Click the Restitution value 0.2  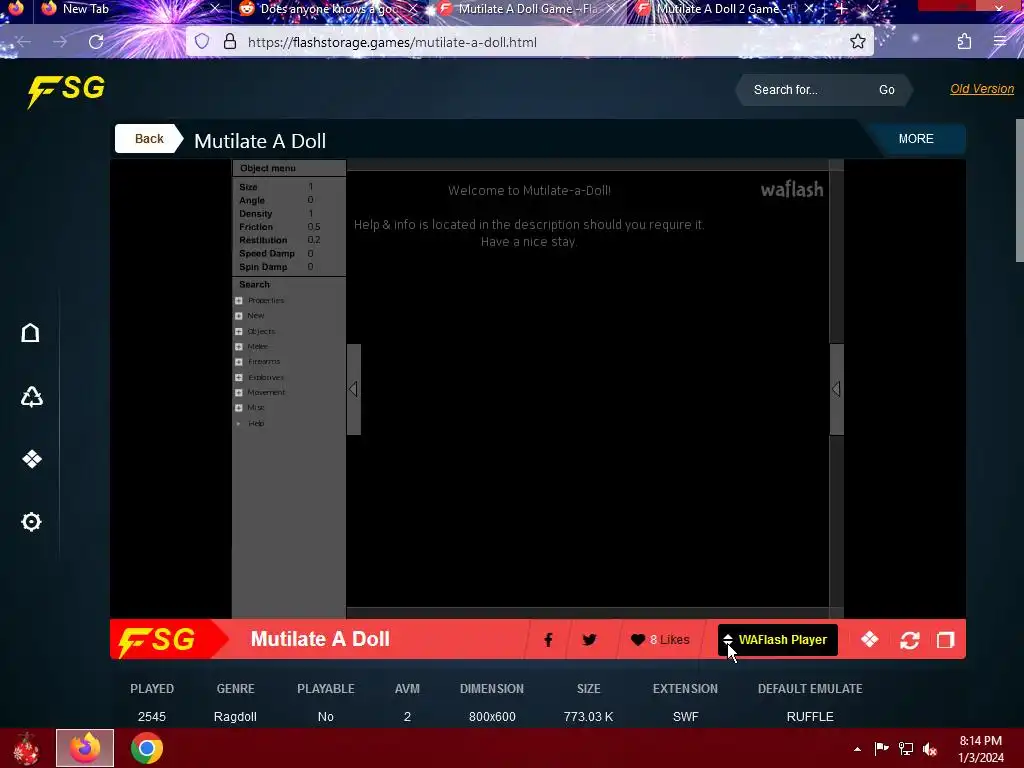click(313, 240)
